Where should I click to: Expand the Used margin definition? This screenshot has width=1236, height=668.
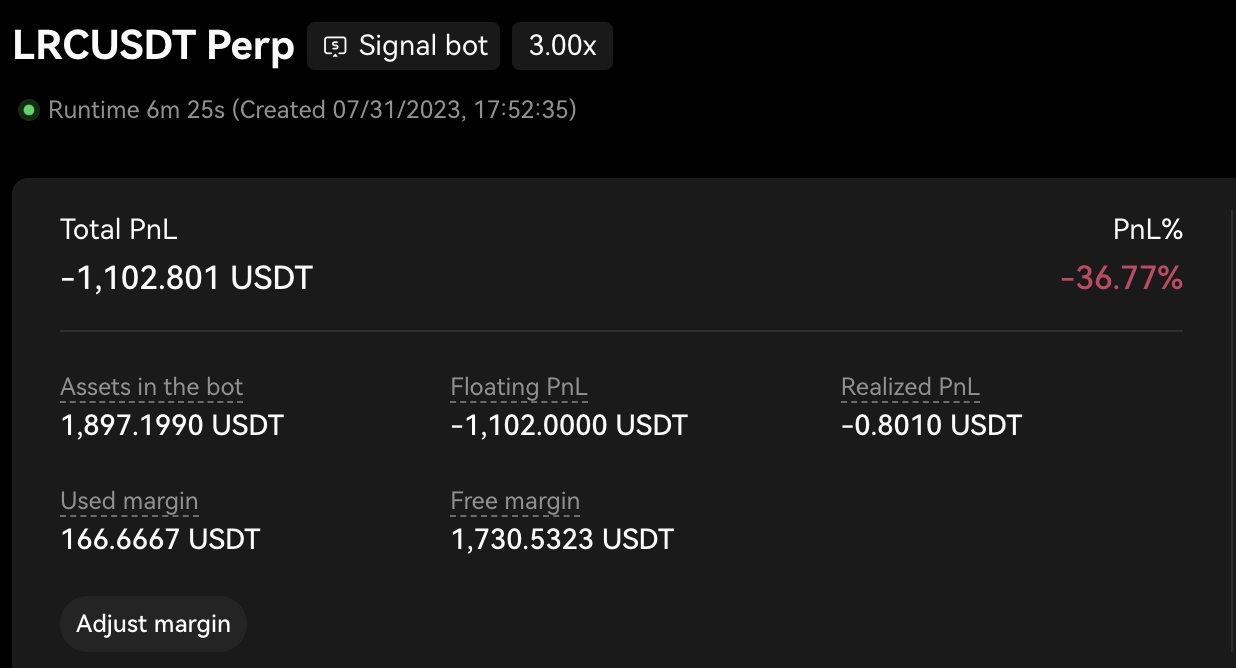coord(129,501)
